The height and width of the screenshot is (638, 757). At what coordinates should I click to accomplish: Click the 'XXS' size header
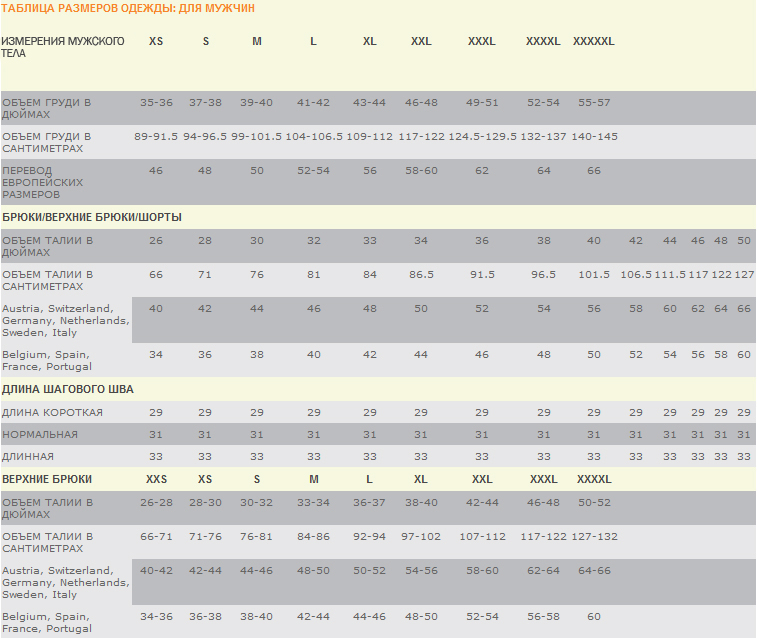[156, 479]
